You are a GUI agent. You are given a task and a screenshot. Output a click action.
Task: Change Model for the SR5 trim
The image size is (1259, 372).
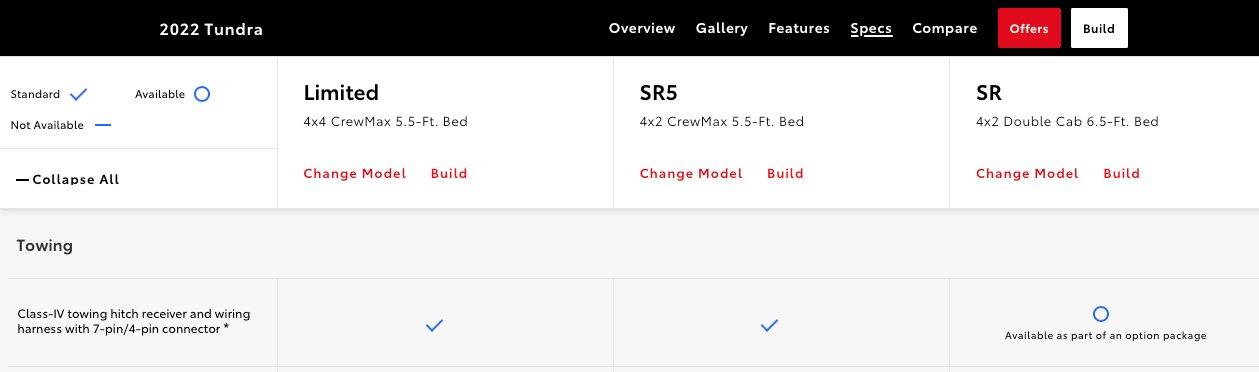coord(691,173)
